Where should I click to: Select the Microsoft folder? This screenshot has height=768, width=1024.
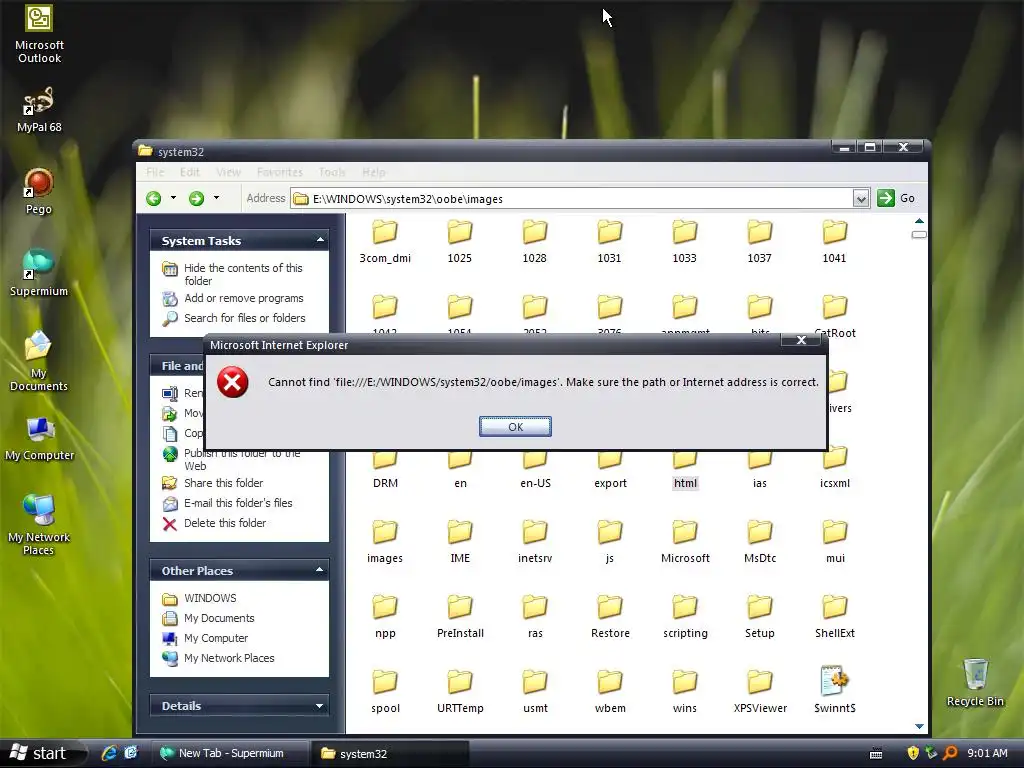685,542
